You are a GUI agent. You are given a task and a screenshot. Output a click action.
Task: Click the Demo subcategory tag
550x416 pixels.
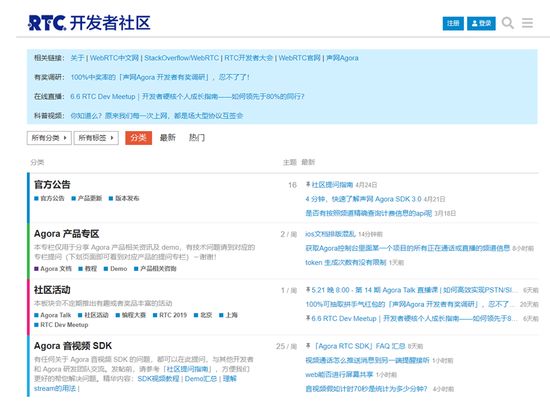[x=115, y=269]
